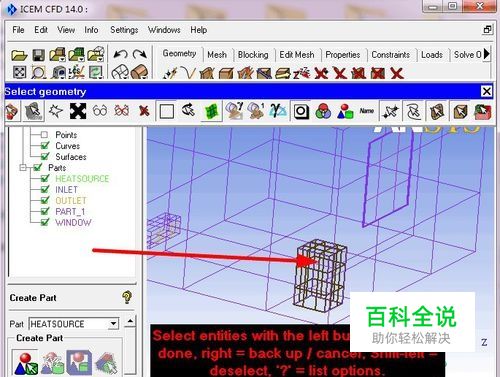Select items in a part icon
The image size is (500, 377).
tap(345, 111)
